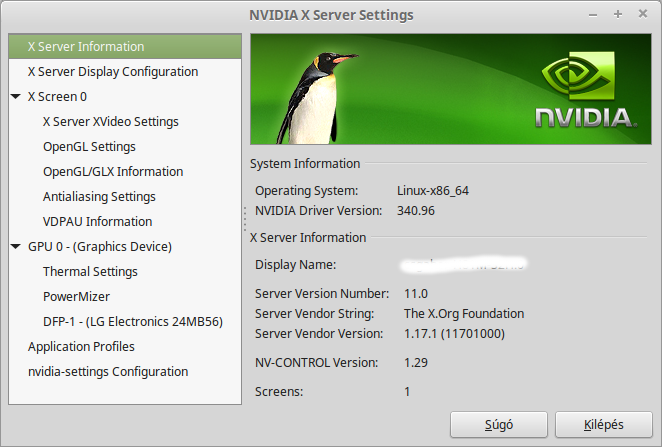Click The X.Org Foundation vendor string
Screen dimensions: 662x447
(x=464, y=314)
